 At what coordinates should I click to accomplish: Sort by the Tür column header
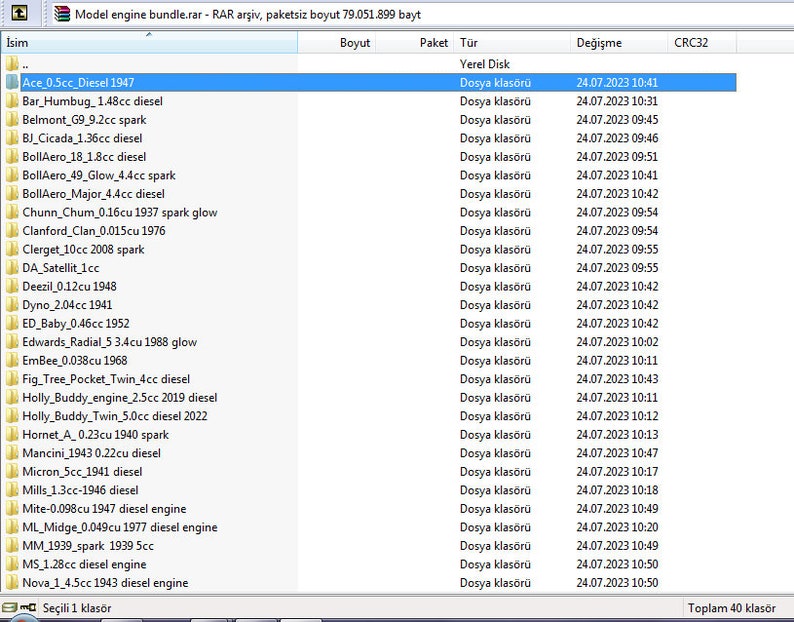[x=512, y=43]
